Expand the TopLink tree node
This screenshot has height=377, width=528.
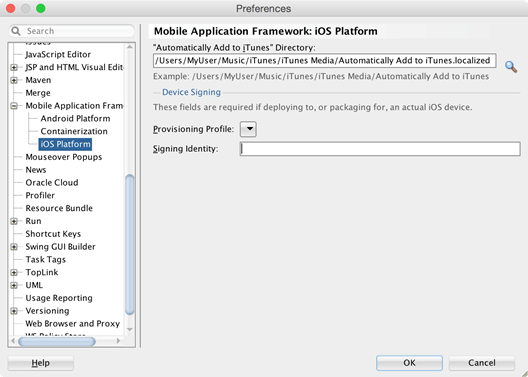[x=14, y=272]
